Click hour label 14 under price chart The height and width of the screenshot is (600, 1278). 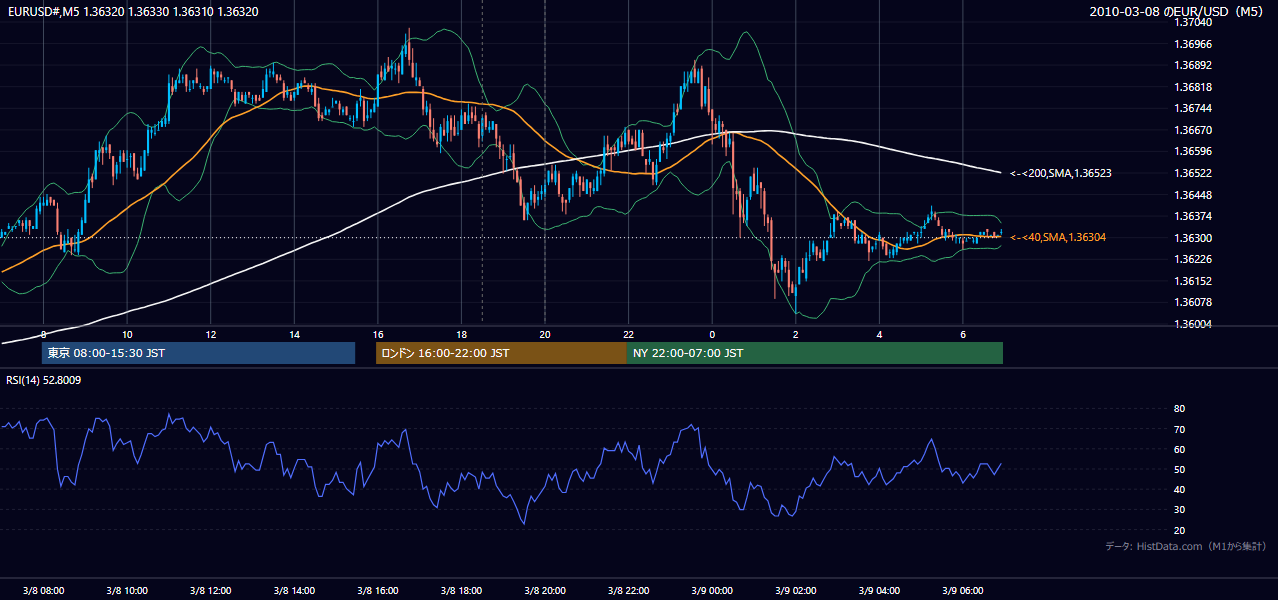(294, 334)
